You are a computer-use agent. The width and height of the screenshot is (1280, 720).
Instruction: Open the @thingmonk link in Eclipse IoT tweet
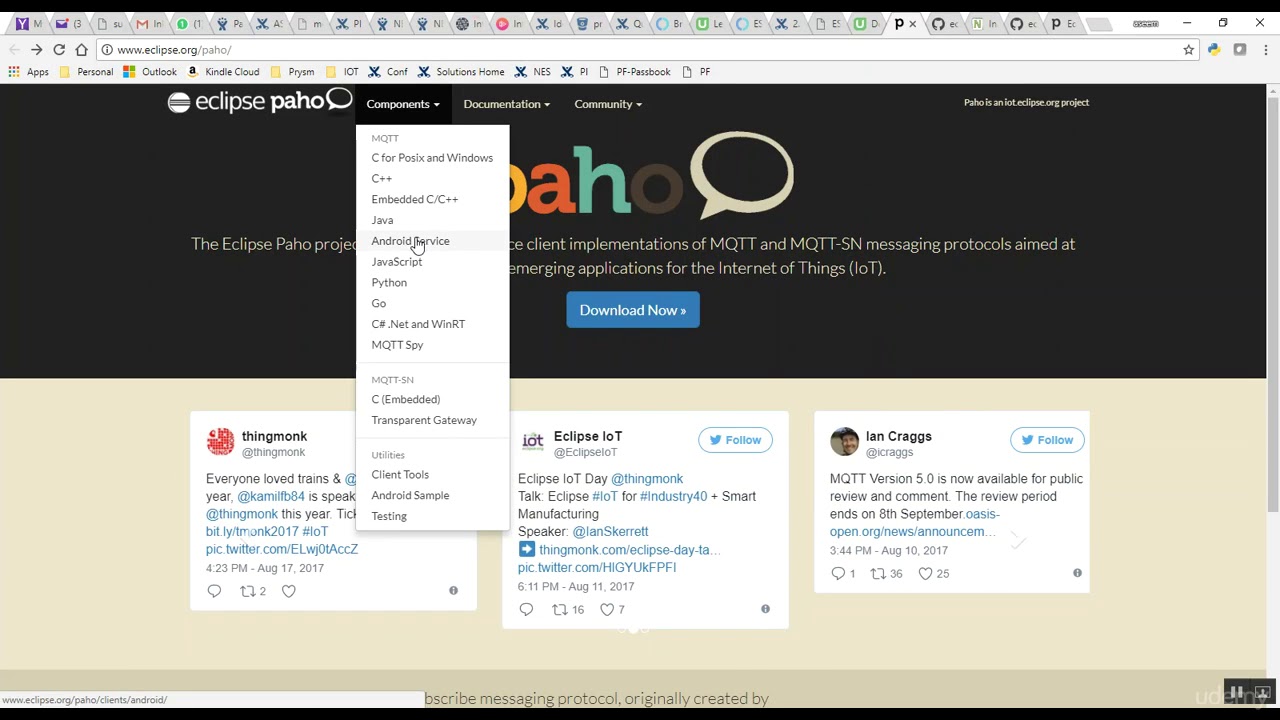pos(647,479)
